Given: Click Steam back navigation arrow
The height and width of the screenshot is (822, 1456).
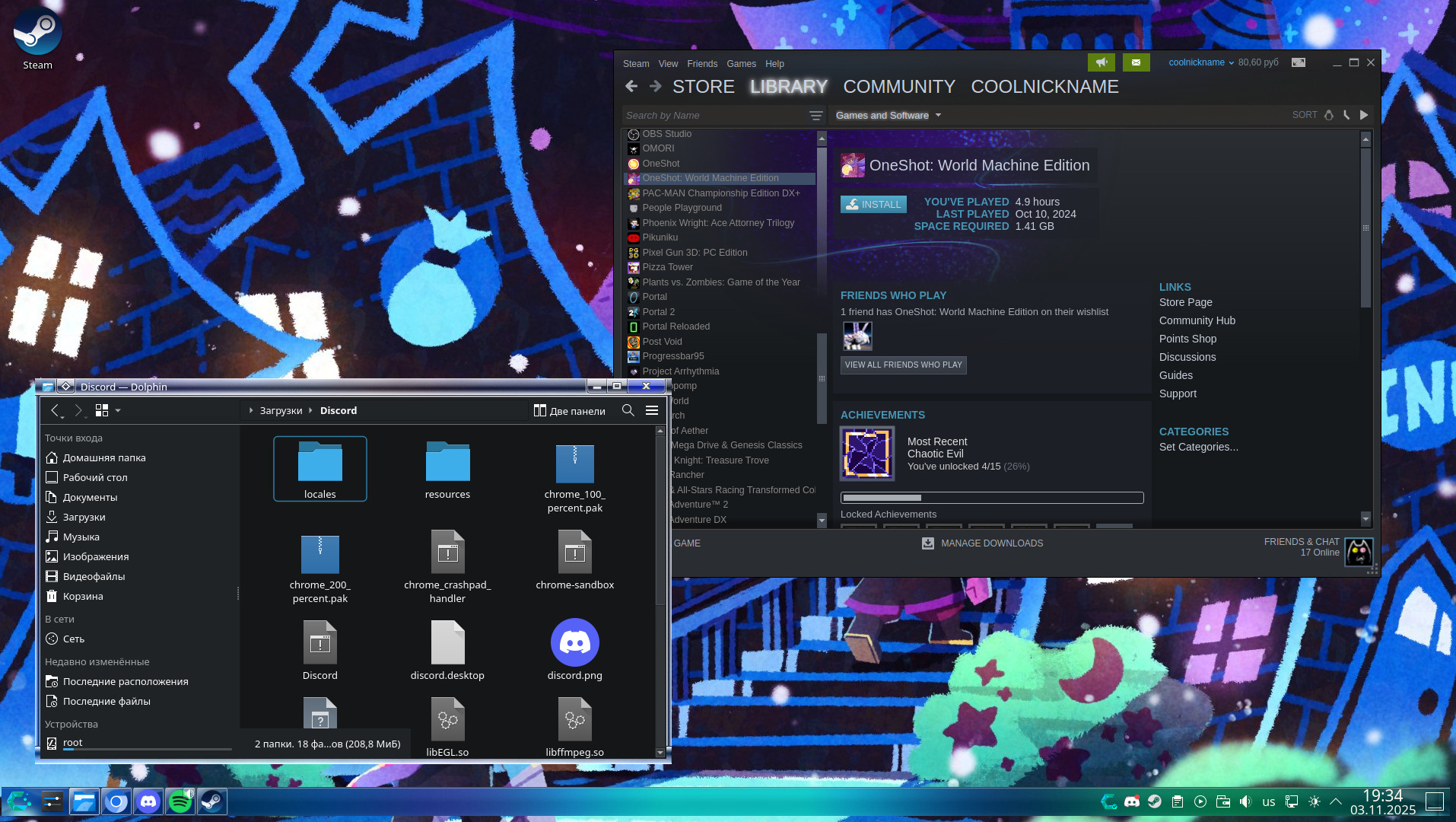Looking at the screenshot, I should point(631,87).
